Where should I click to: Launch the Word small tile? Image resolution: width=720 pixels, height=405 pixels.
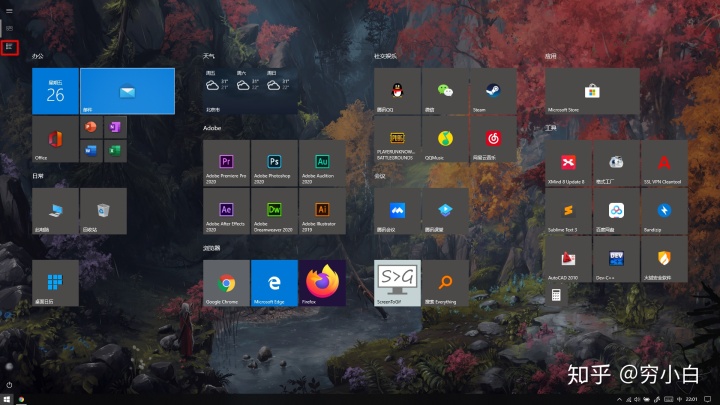[x=91, y=151]
